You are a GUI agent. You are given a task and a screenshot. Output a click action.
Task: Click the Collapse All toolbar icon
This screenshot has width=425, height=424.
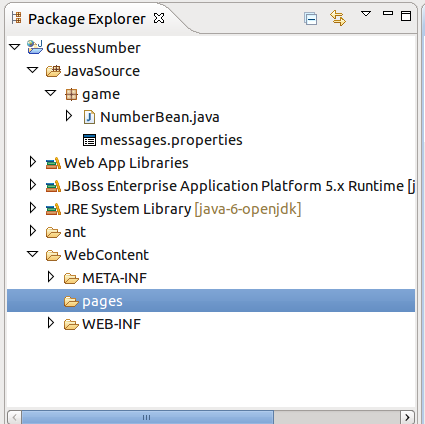(x=310, y=18)
